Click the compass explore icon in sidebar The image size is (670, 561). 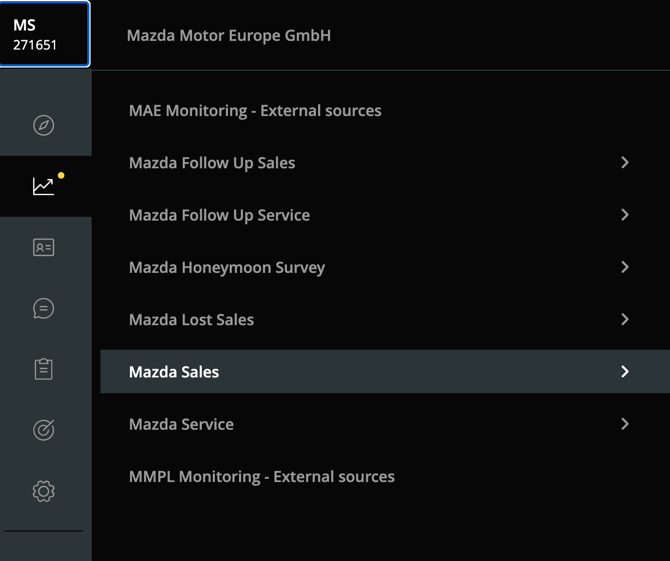pyautogui.click(x=43, y=125)
